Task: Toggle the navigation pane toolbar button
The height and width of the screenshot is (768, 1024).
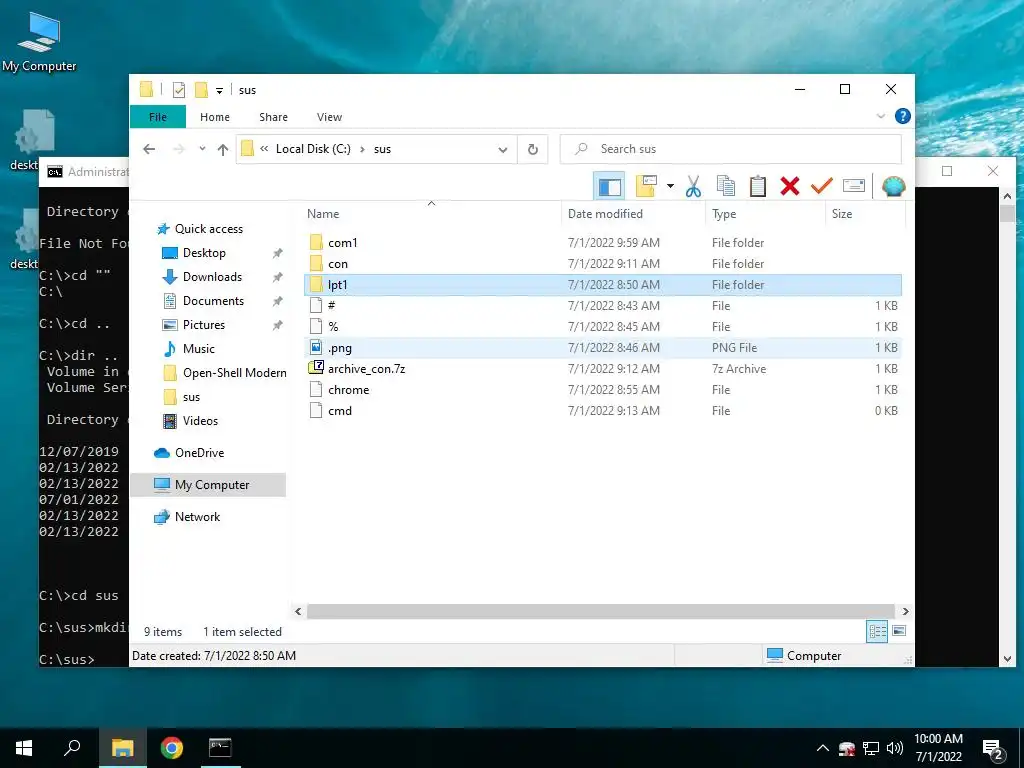Action: (x=609, y=187)
